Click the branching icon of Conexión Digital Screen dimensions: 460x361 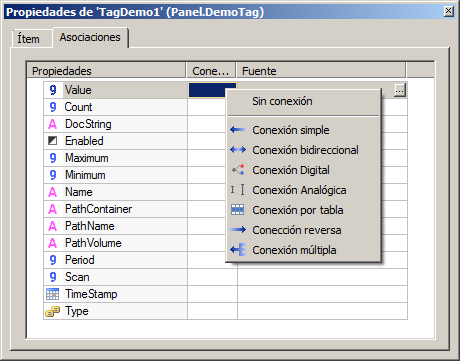click(x=238, y=170)
